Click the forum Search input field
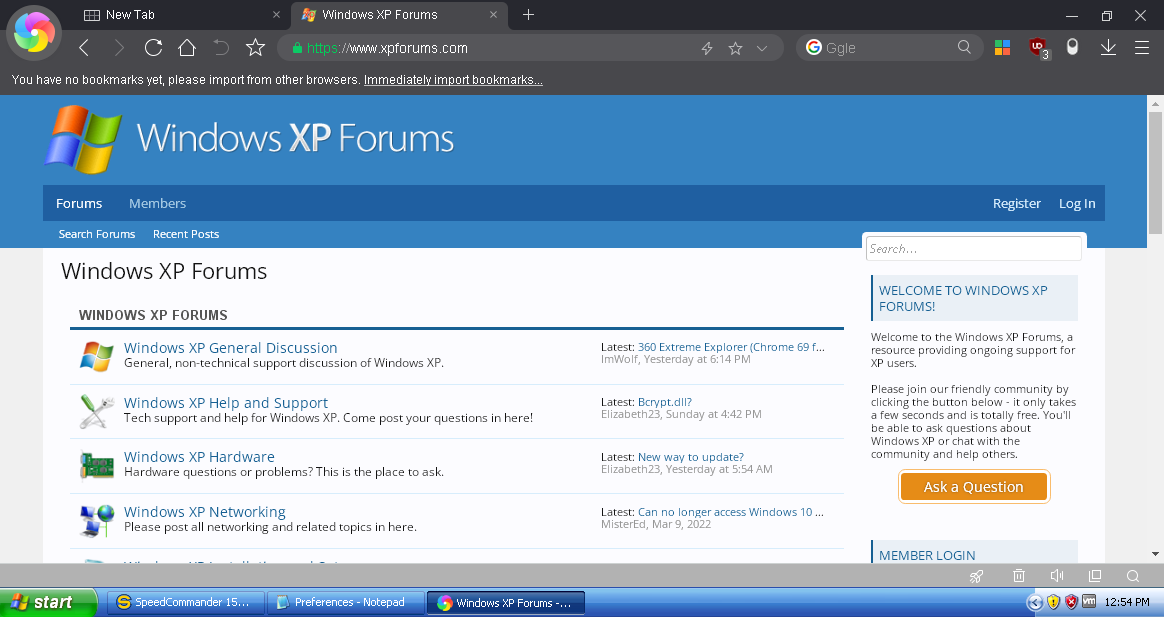Screen dimensions: 1164x617 point(973,249)
